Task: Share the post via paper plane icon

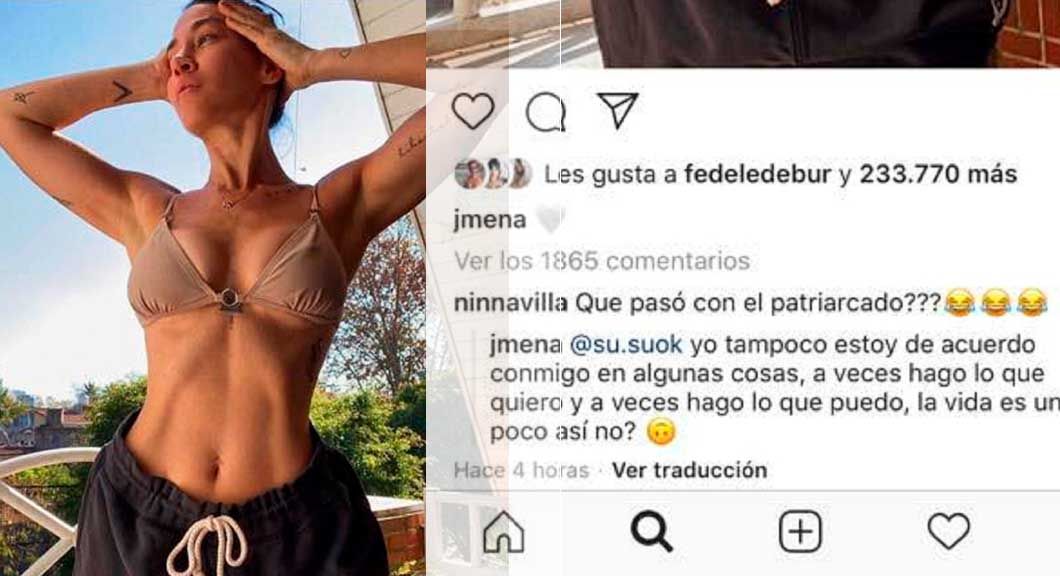Action: point(618,110)
